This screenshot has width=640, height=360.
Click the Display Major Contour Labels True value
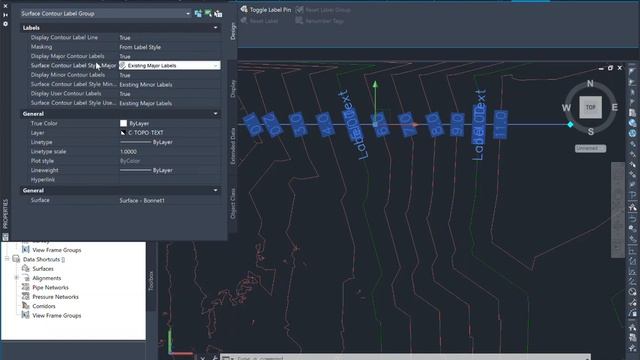click(x=125, y=56)
